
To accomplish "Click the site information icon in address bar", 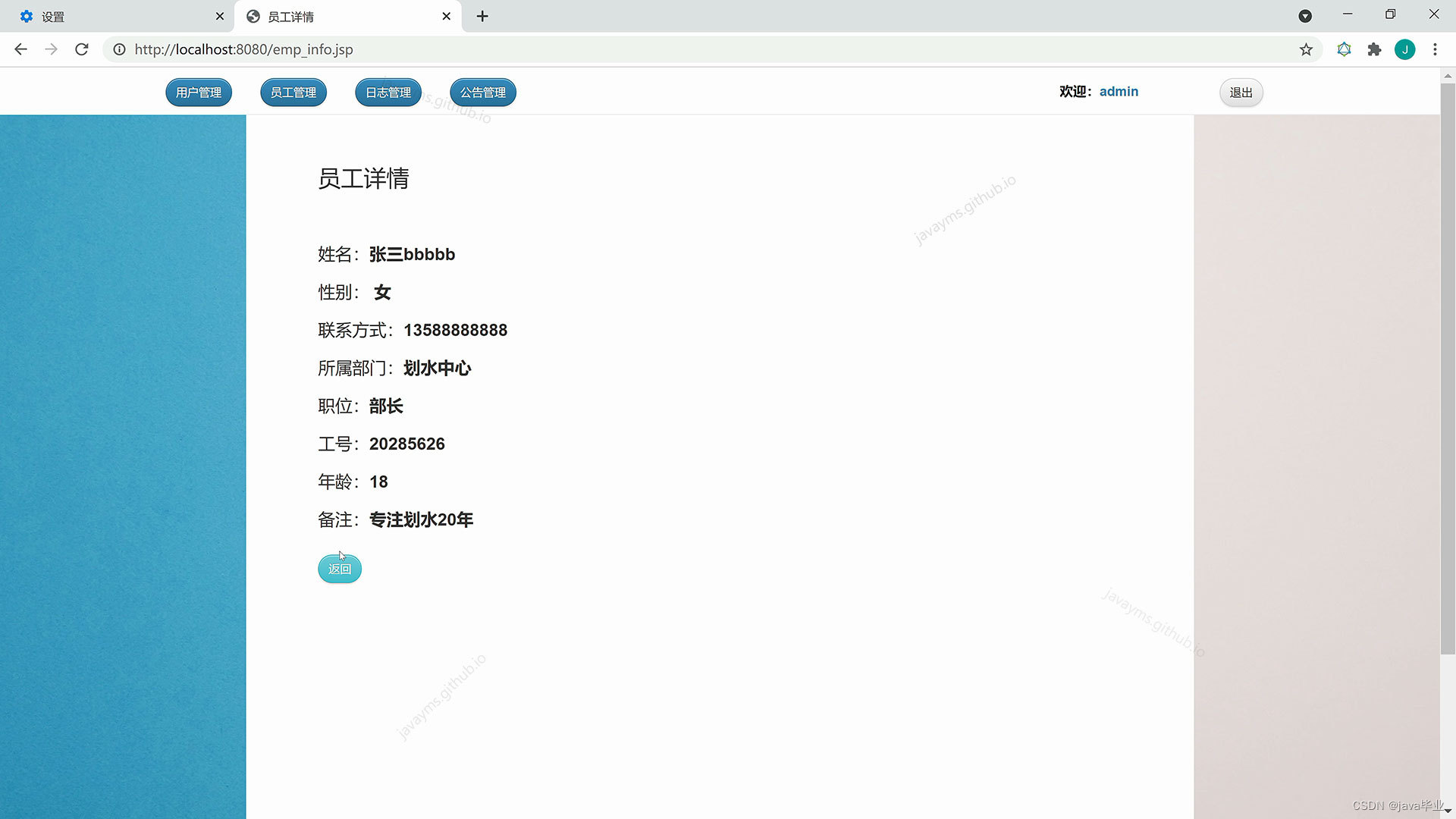I will 119,49.
